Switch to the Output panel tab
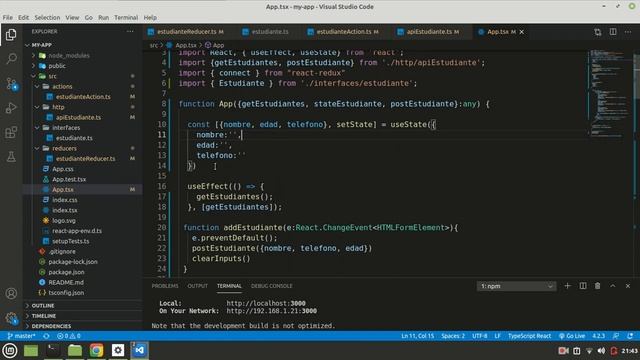 click(198, 286)
